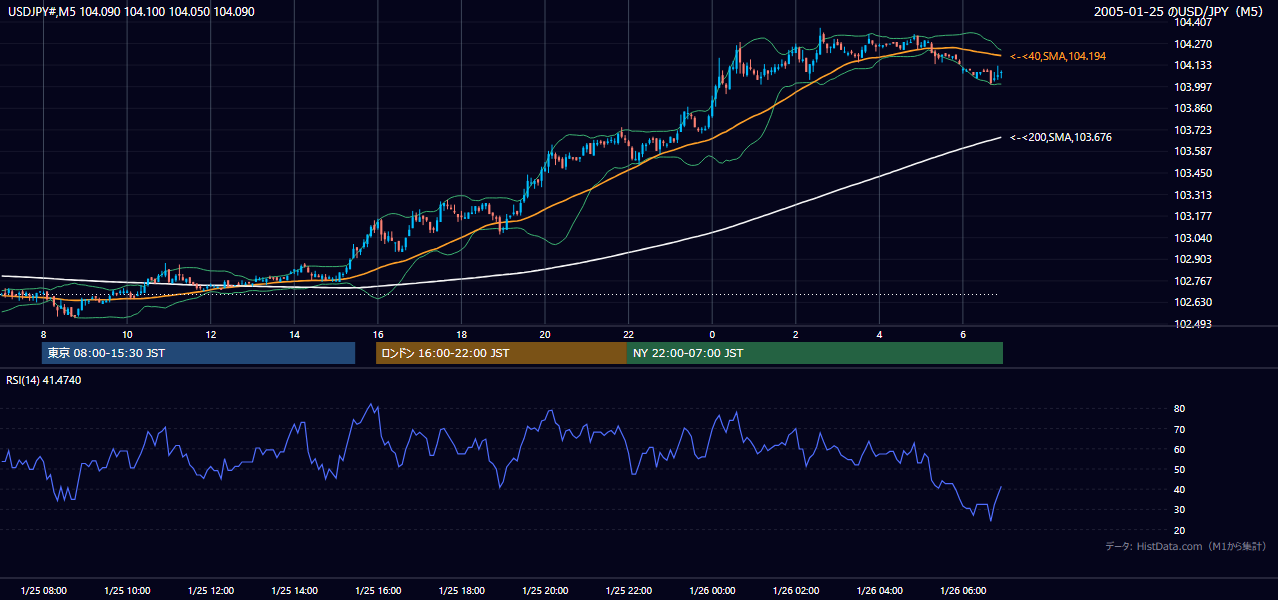Click hour tick 16 under price chart
This screenshot has height=600, width=1278.
(x=377, y=334)
